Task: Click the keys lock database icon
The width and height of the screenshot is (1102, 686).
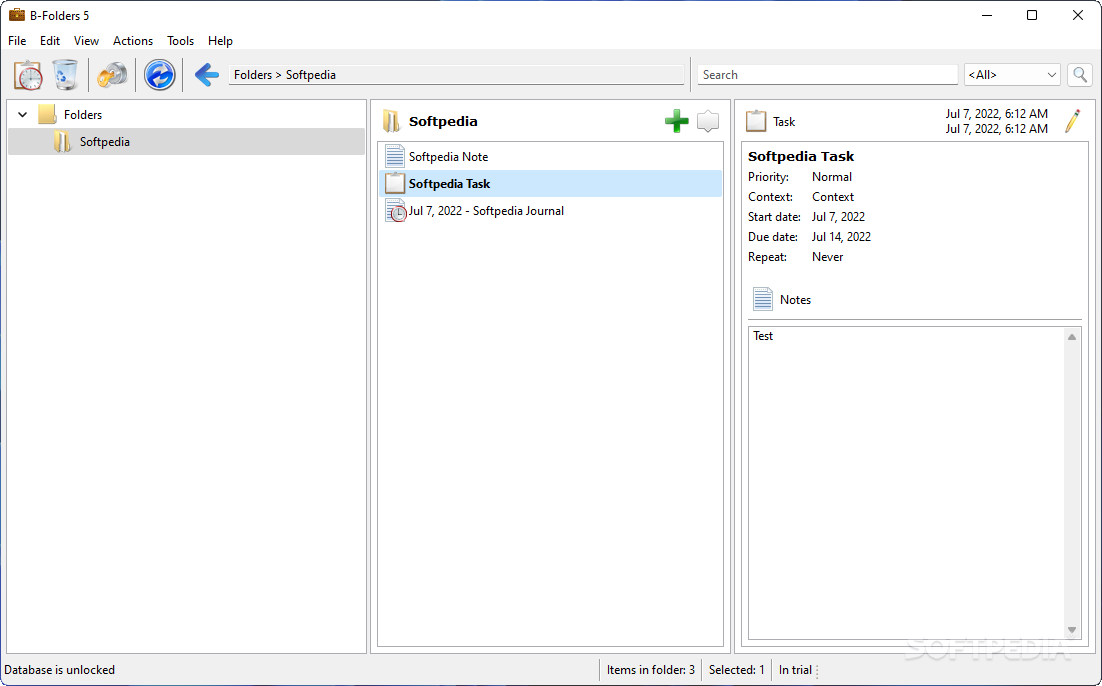Action: click(112, 75)
